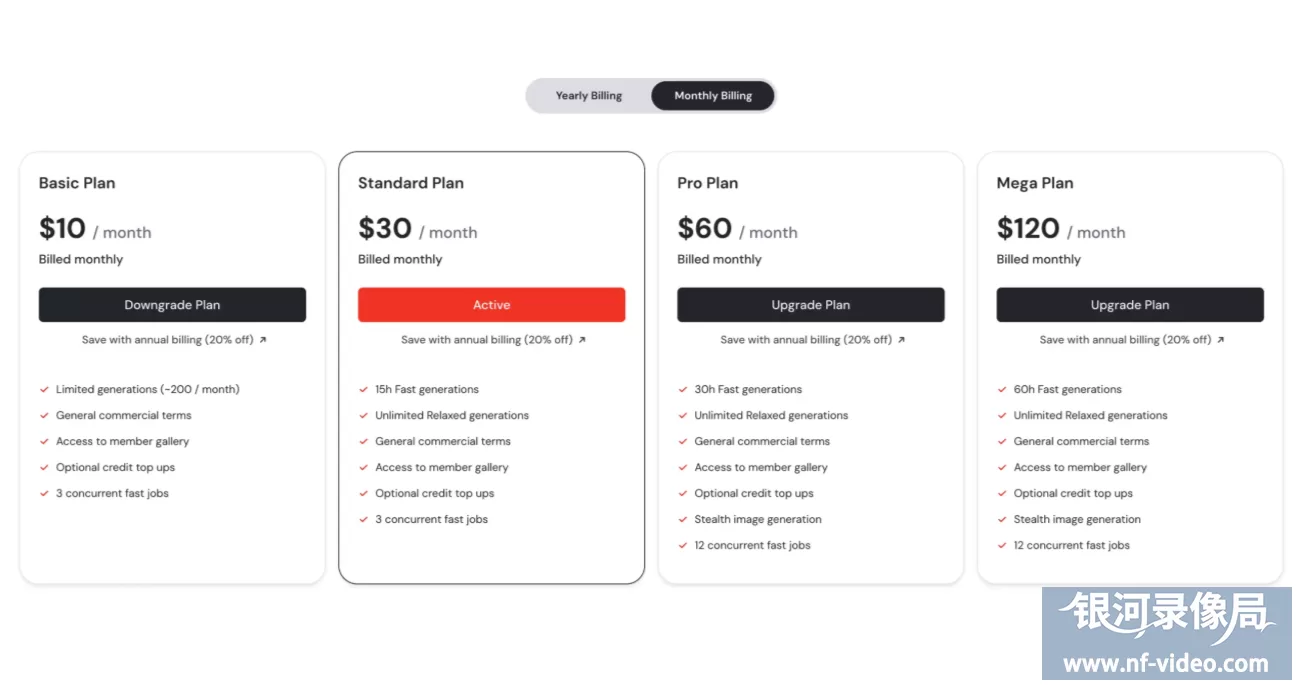Click arrow icon beside Pro Plan annual savings

click(901, 340)
